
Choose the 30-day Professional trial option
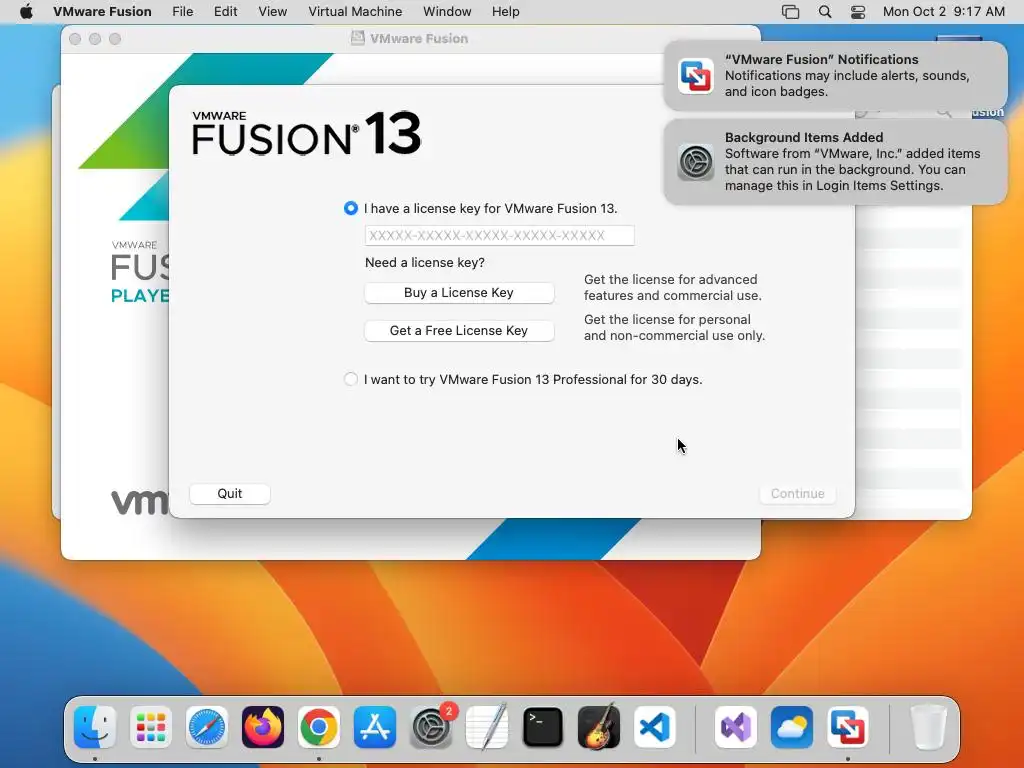click(351, 379)
